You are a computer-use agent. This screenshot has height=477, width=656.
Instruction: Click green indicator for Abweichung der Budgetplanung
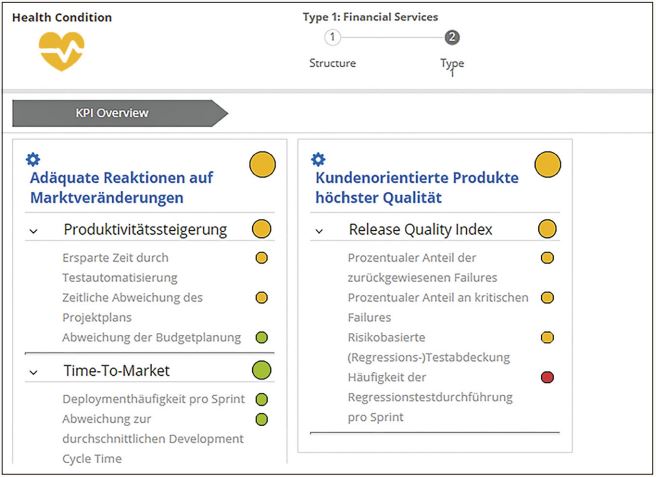261,337
